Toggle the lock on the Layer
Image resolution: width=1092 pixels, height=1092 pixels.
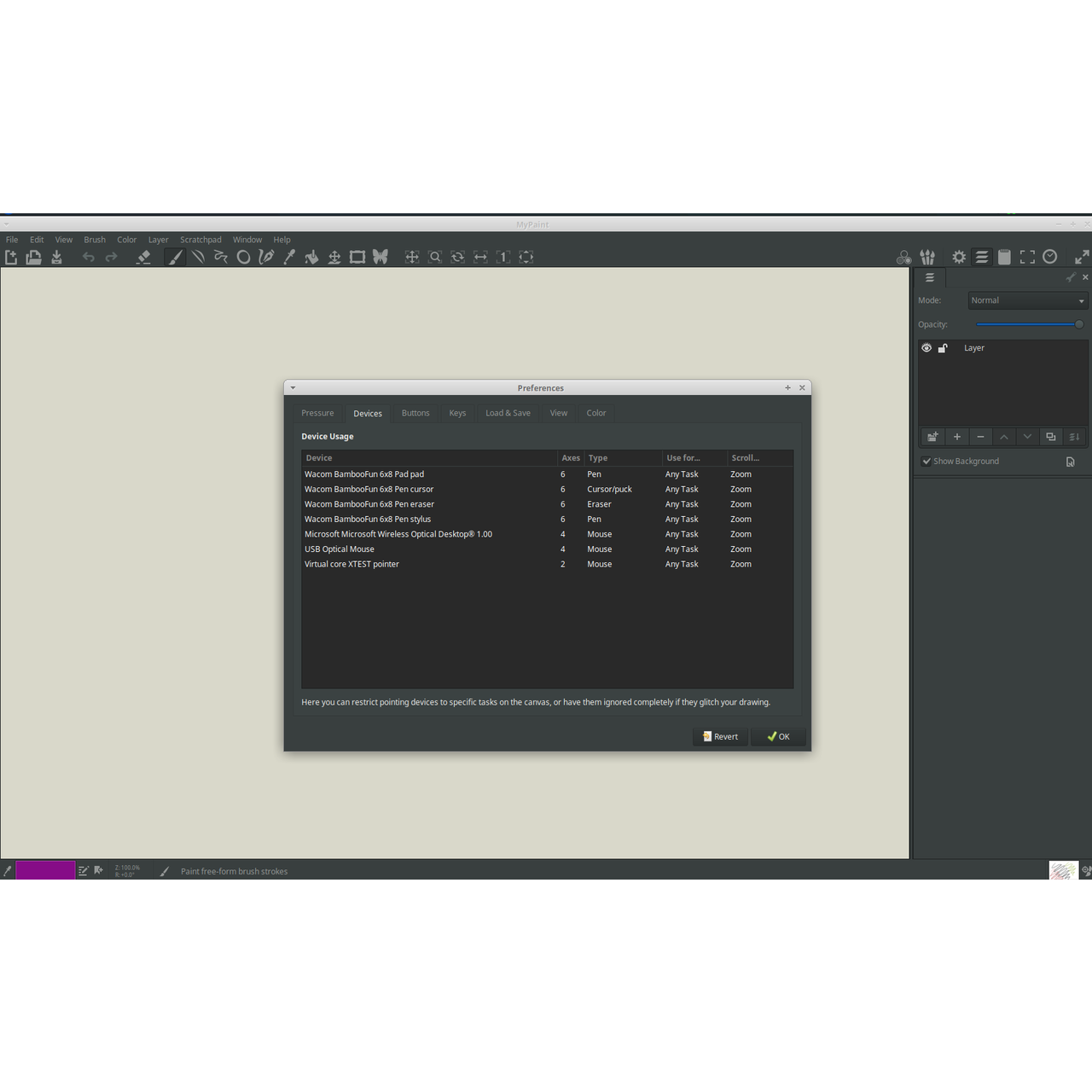click(x=943, y=348)
